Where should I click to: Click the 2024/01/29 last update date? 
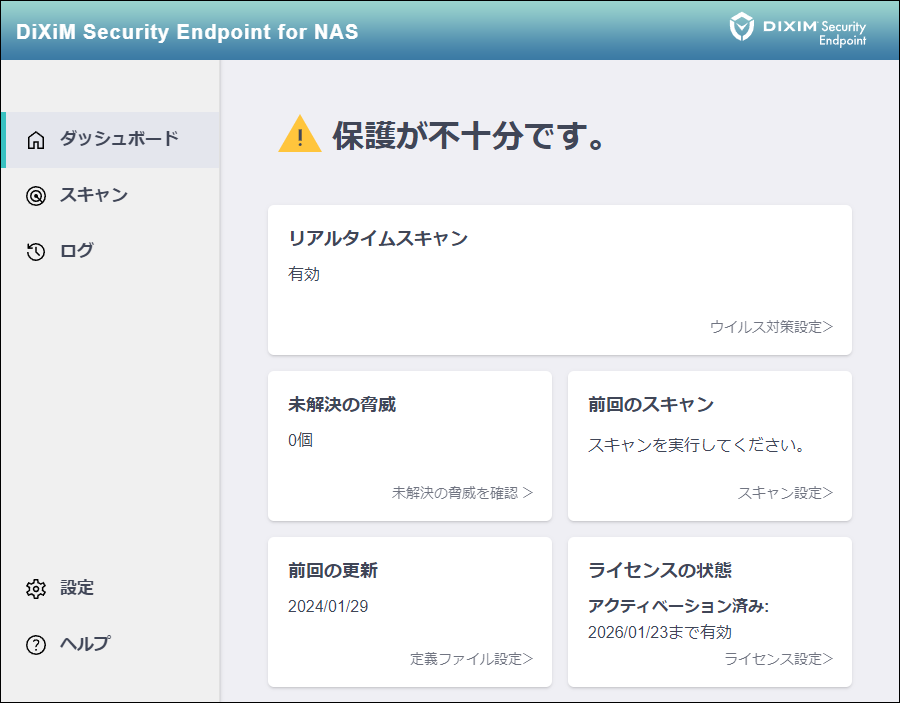(x=328, y=607)
